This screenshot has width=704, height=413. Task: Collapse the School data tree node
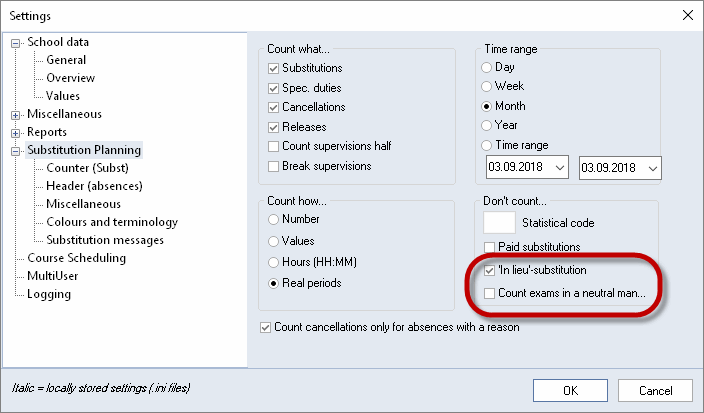click(15, 42)
